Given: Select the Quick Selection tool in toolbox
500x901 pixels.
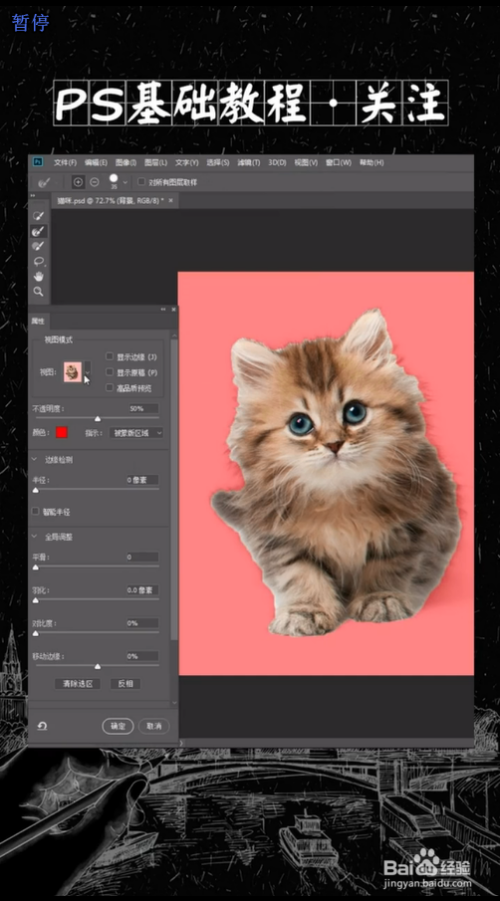Looking at the screenshot, I should coord(39,216).
